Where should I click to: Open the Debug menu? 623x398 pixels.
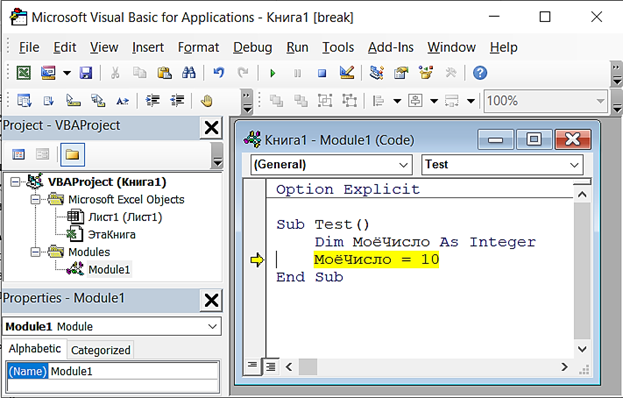pos(252,48)
